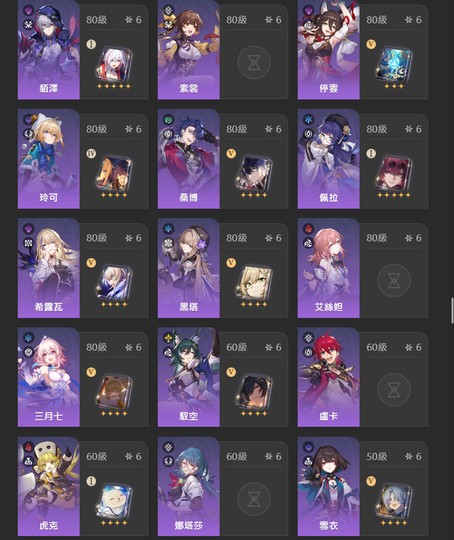Open 貊澤's equipped light cone icon

click(x=114, y=65)
